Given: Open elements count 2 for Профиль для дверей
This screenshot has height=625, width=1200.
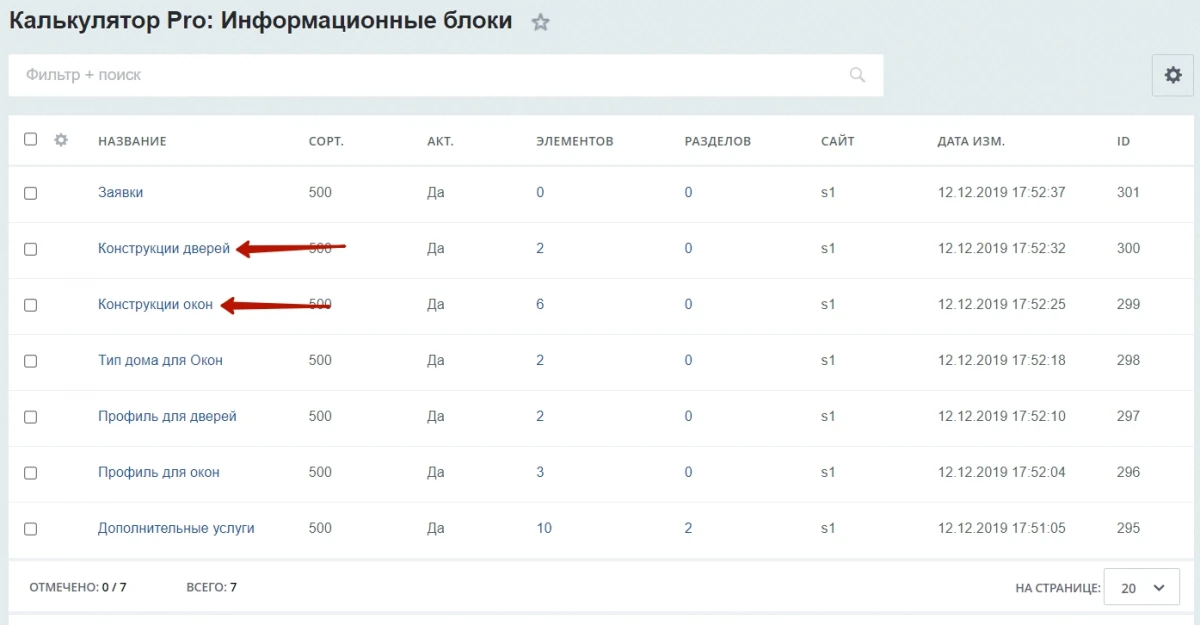Looking at the screenshot, I should click(540, 416).
